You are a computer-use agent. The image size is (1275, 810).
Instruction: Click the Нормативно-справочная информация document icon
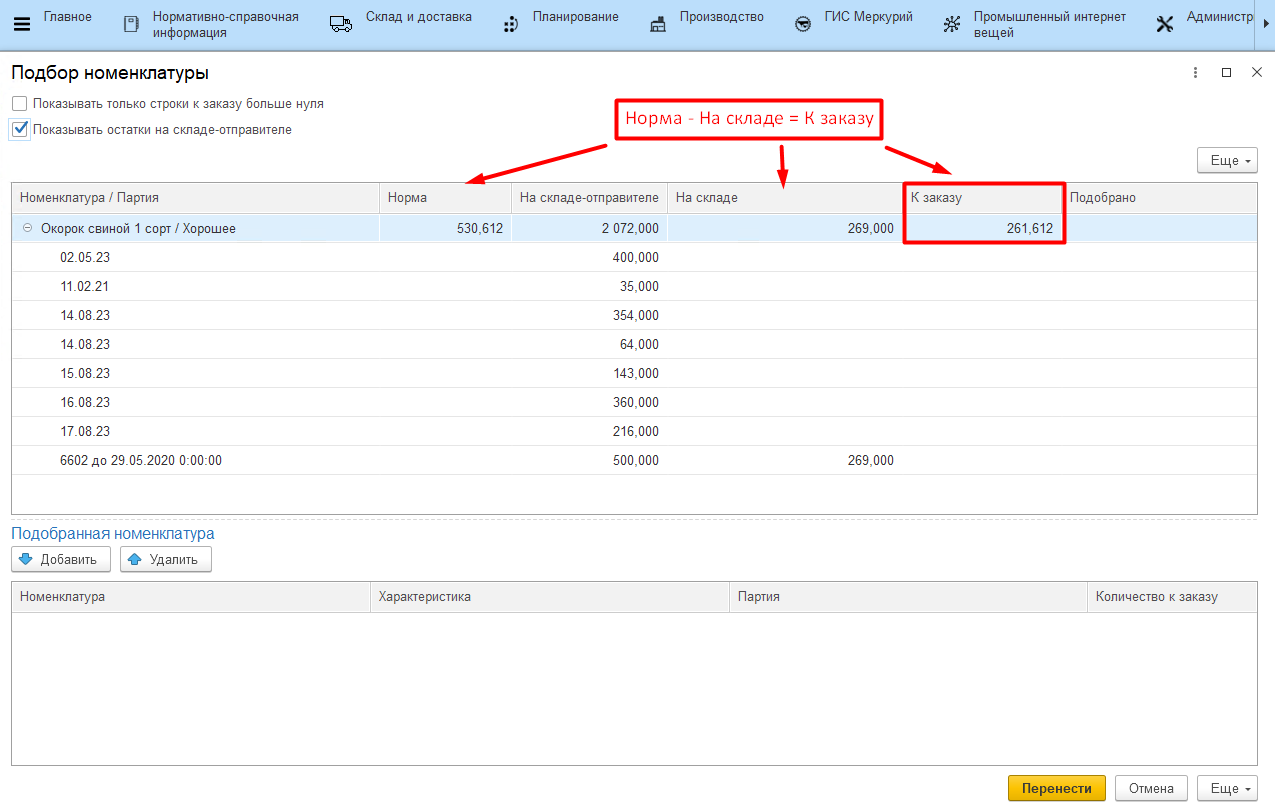[x=131, y=25]
